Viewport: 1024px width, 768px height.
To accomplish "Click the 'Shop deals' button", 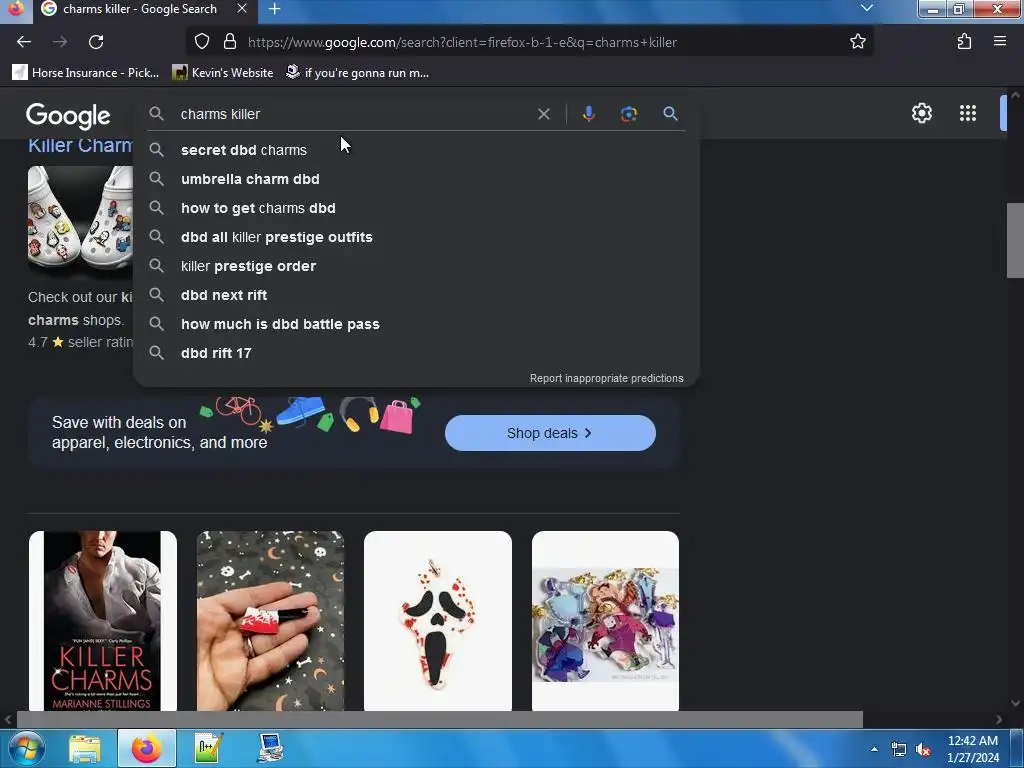I will click(550, 433).
